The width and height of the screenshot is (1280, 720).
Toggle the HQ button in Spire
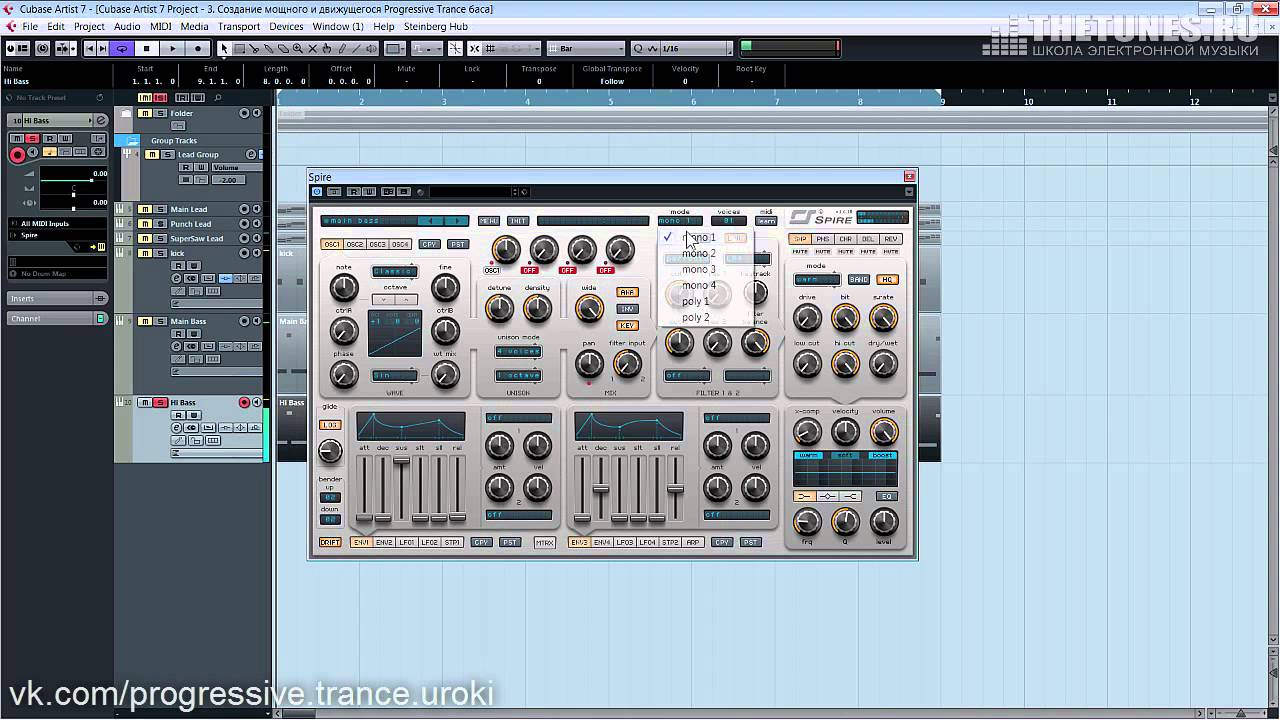(888, 280)
